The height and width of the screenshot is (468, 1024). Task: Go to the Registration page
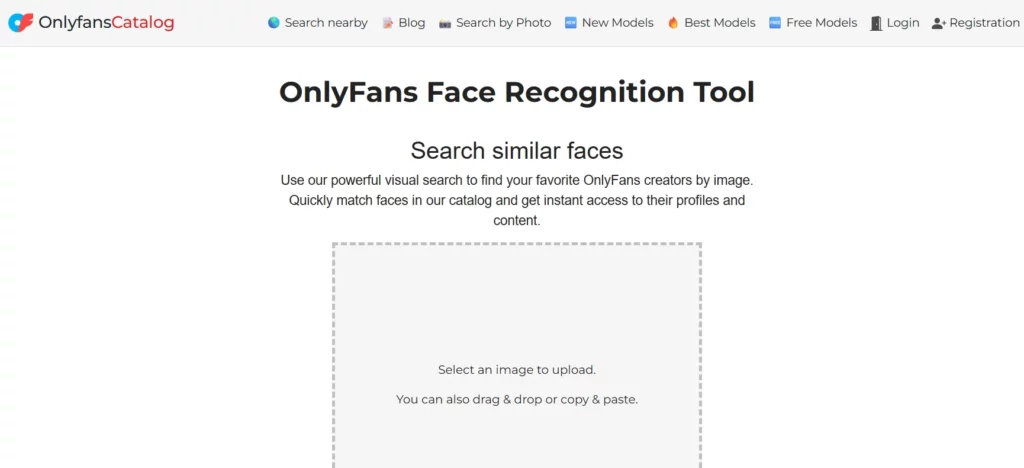[984, 23]
